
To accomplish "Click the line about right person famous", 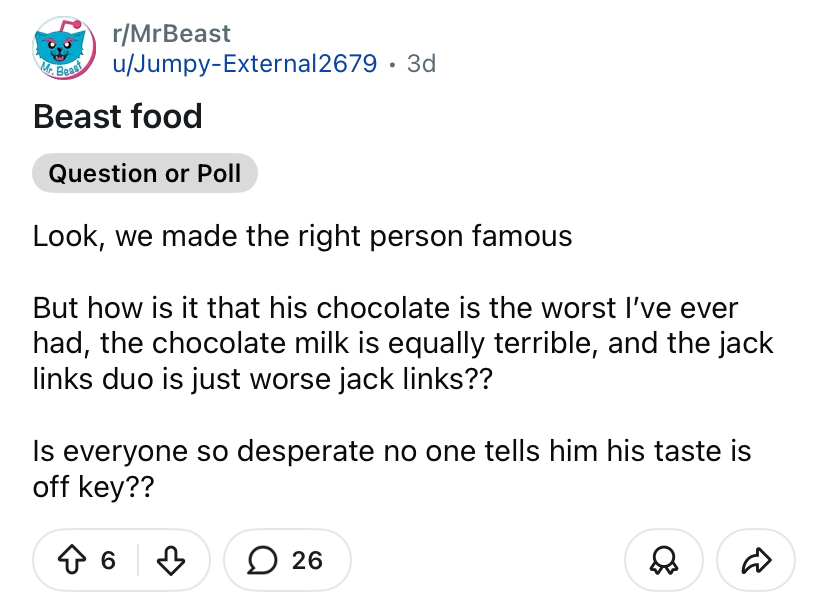I will (303, 236).
